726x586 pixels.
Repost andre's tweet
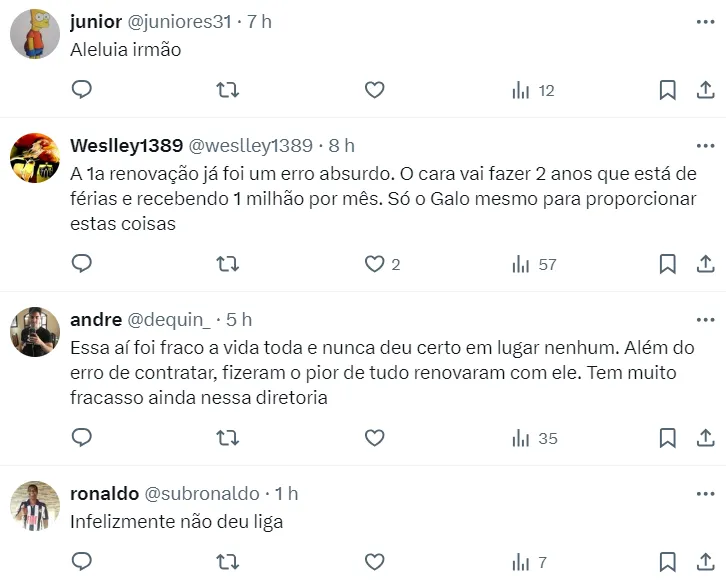pos(228,438)
